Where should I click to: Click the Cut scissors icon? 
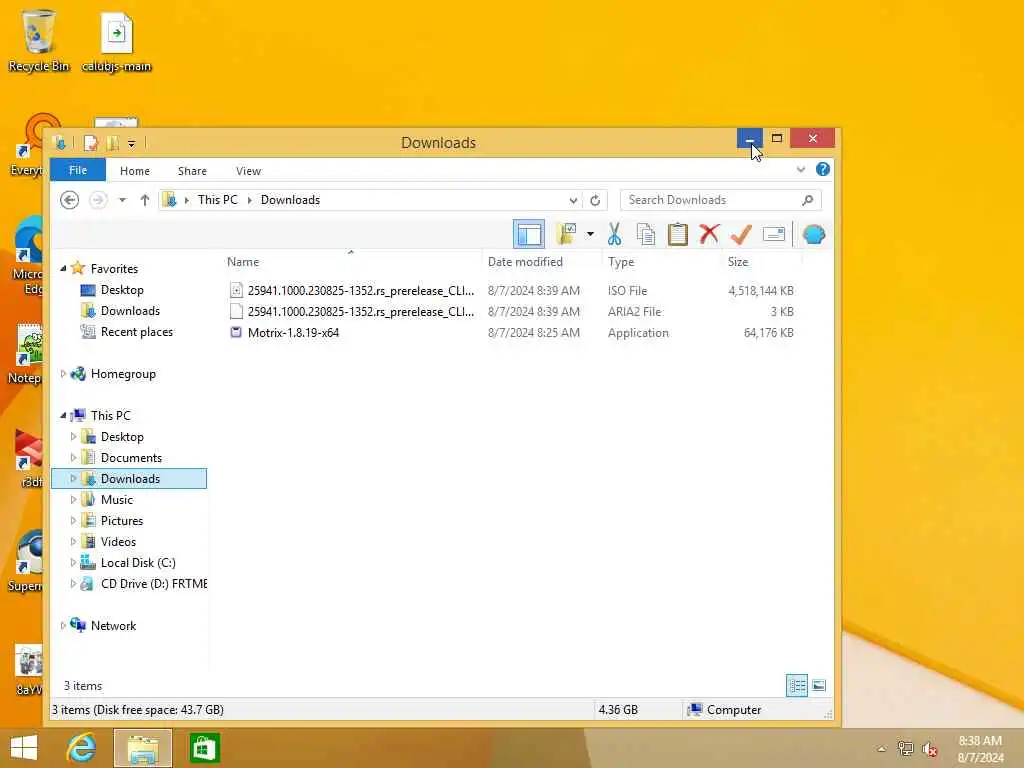pos(614,234)
